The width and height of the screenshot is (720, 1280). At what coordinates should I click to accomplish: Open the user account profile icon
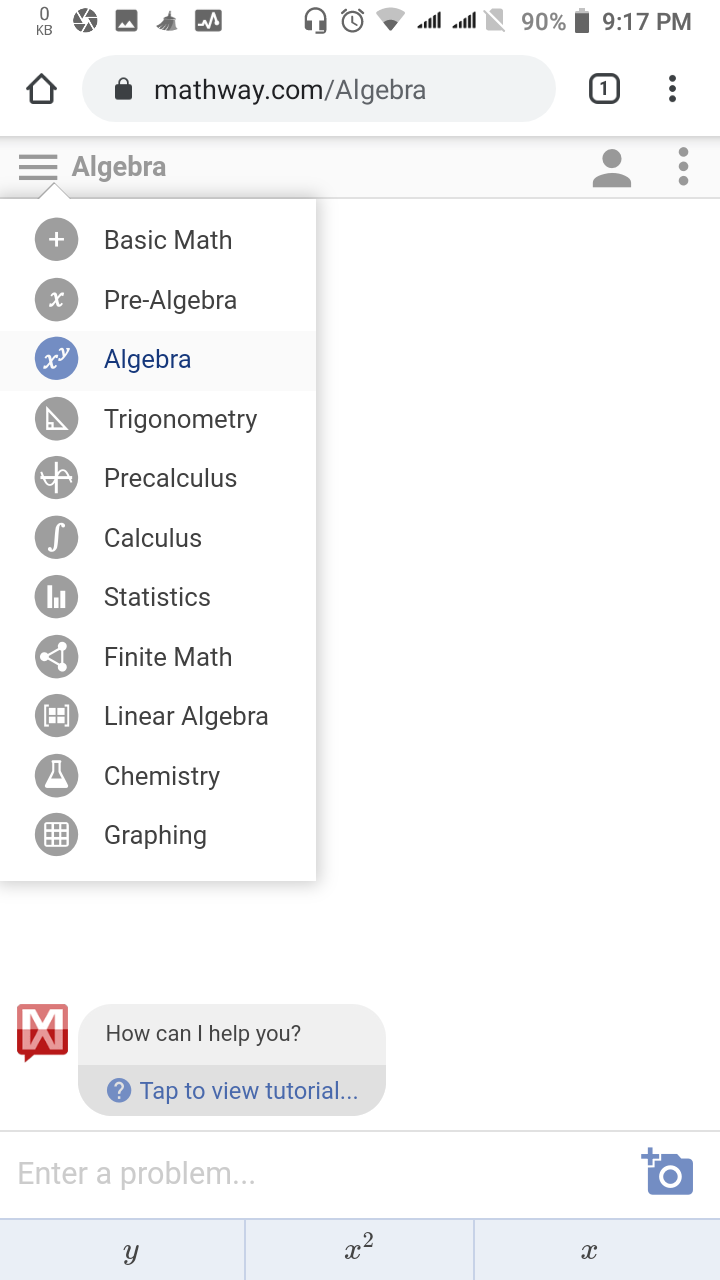[611, 167]
